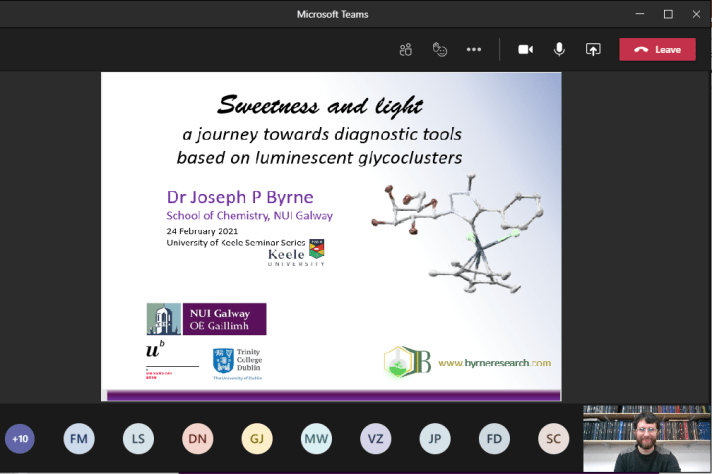Select the VZ participant avatar
Viewport: 712px width, 474px height.
375,438
